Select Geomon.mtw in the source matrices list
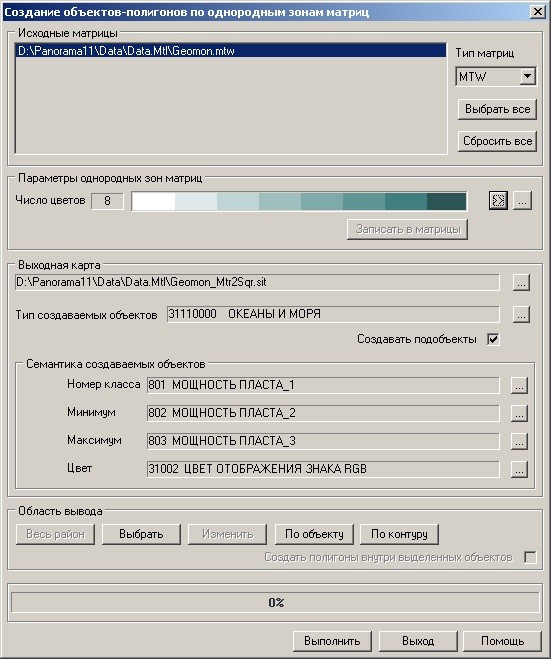 point(230,51)
